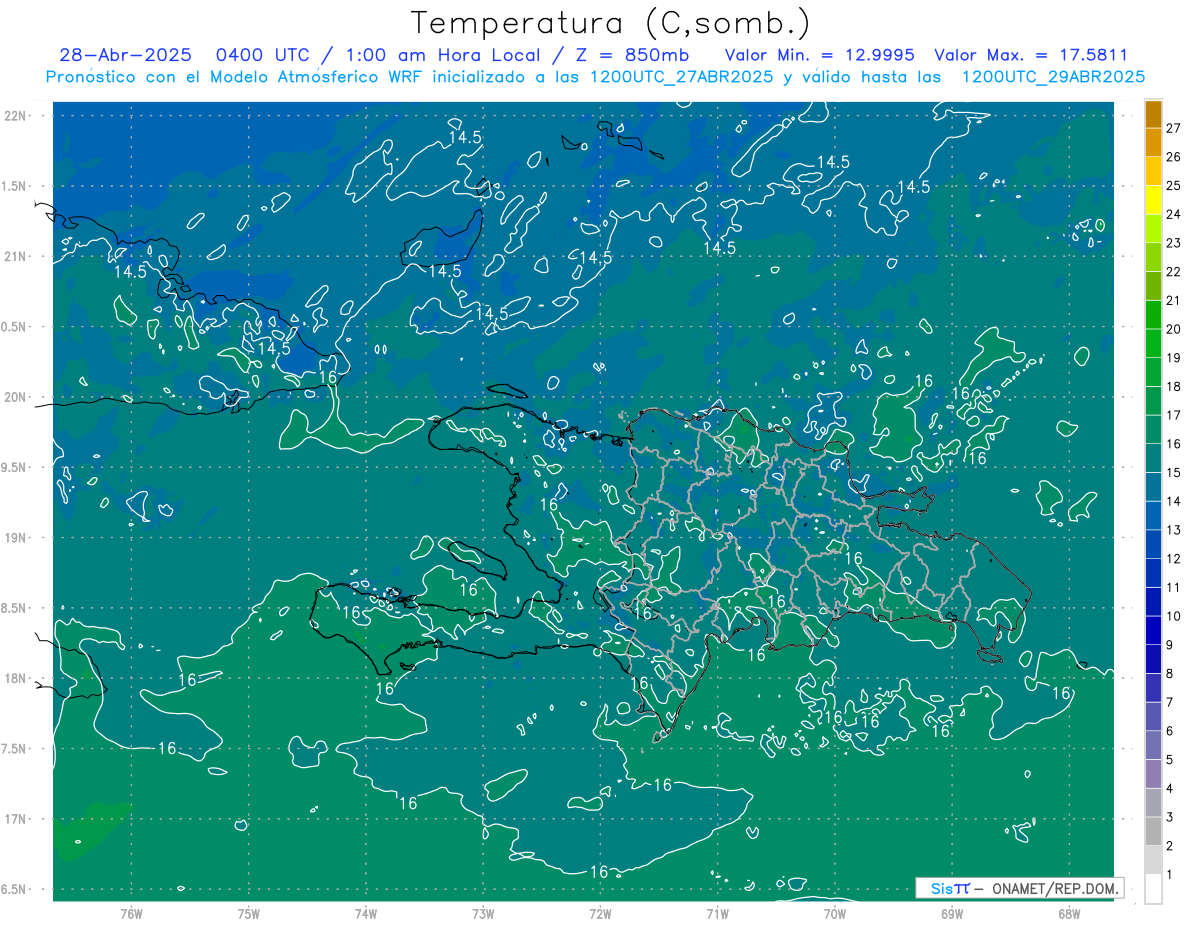Click the "19" label on the color scale
Viewport: 1200px width, 927px height.
tap(1174, 358)
